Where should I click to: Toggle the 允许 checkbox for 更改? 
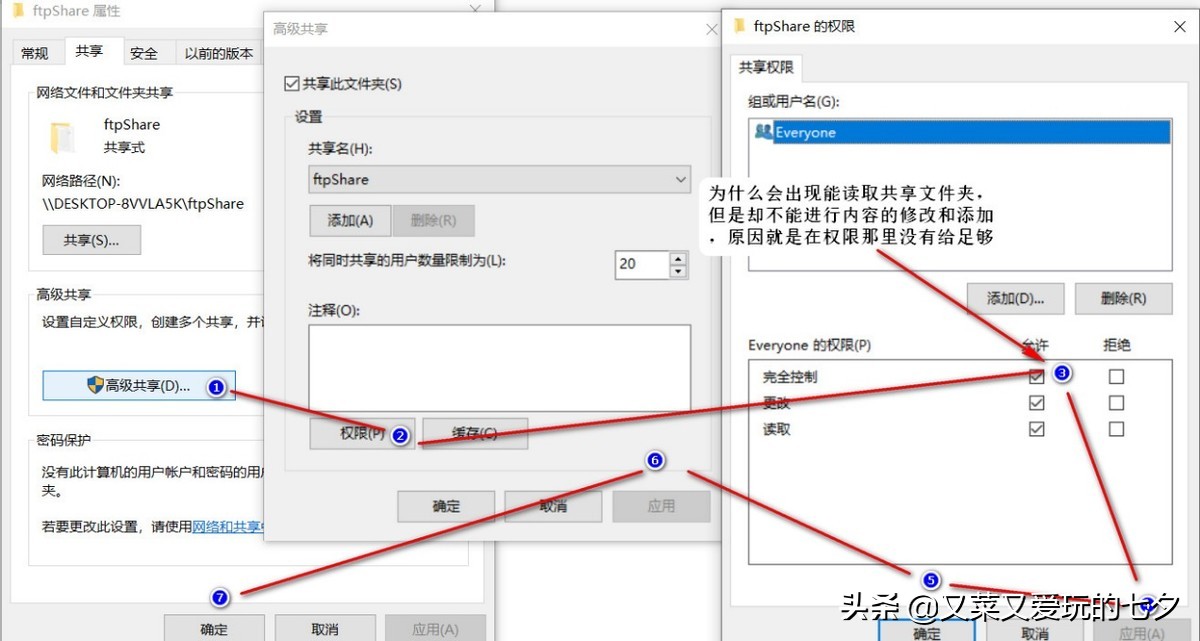(1036, 402)
